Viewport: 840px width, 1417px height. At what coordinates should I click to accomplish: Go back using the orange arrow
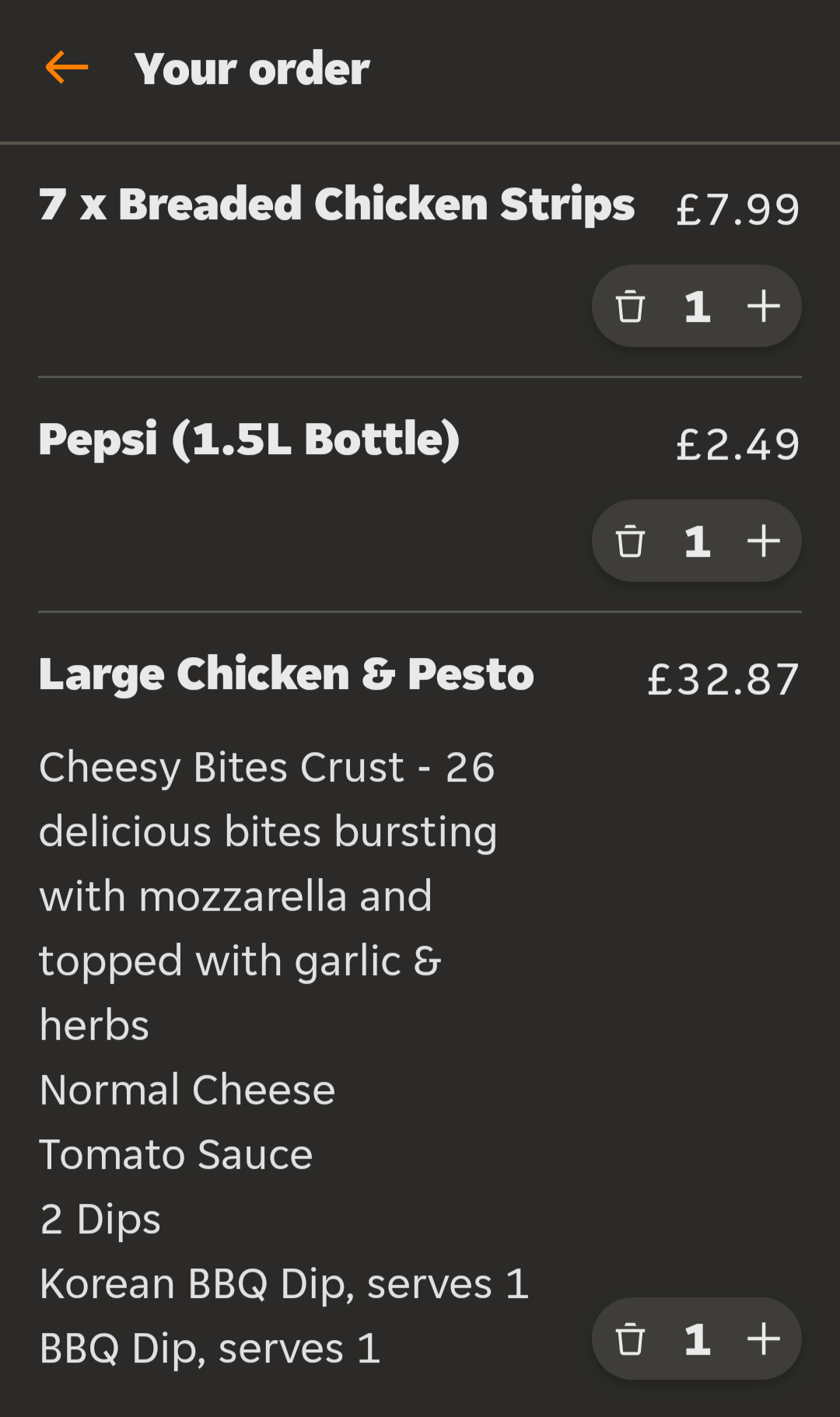pyautogui.click(x=67, y=68)
